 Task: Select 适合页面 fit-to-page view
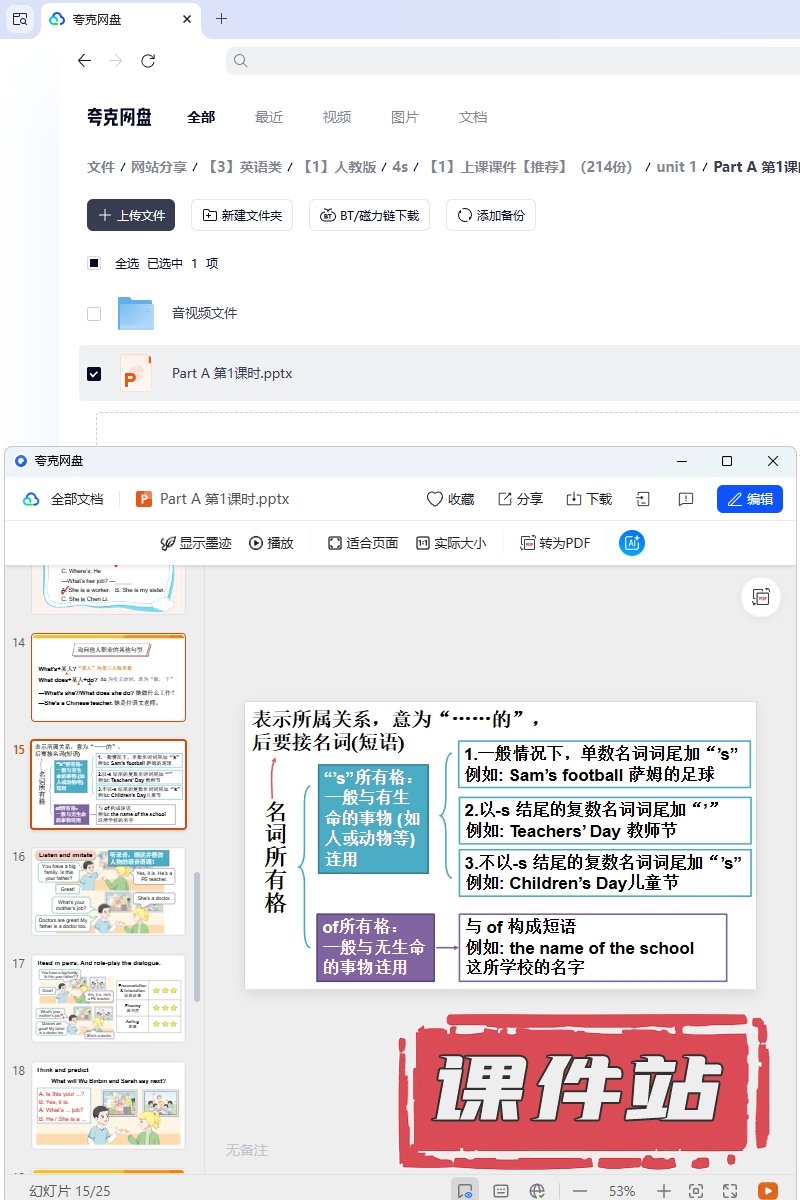pos(362,543)
